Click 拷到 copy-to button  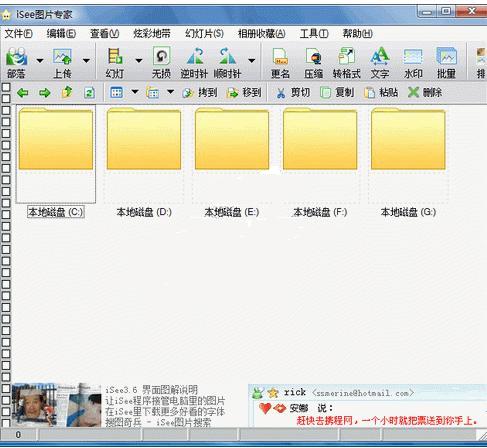coord(200,93)
